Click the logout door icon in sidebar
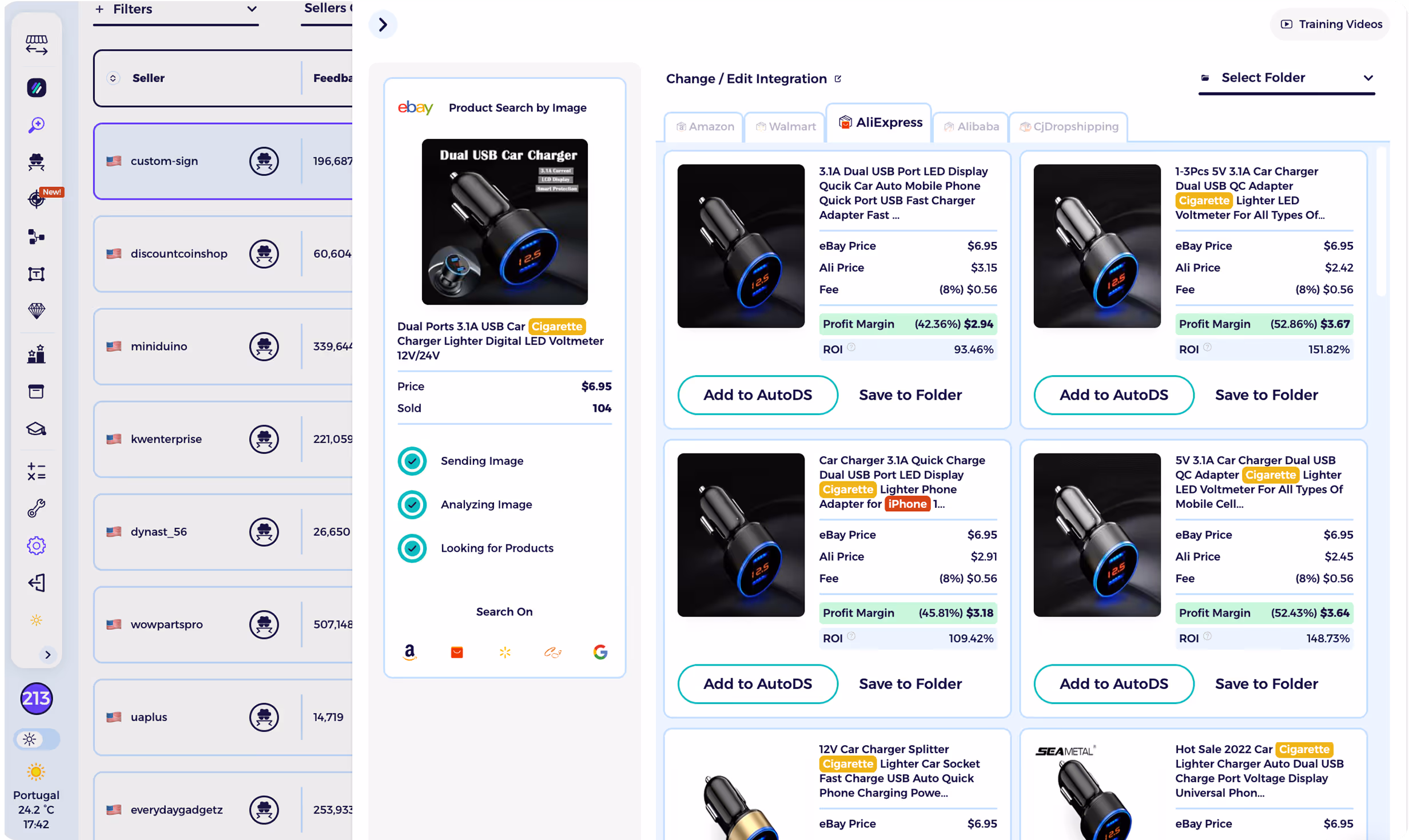This screenshot has width=1409, height=840. coord(36,583)
